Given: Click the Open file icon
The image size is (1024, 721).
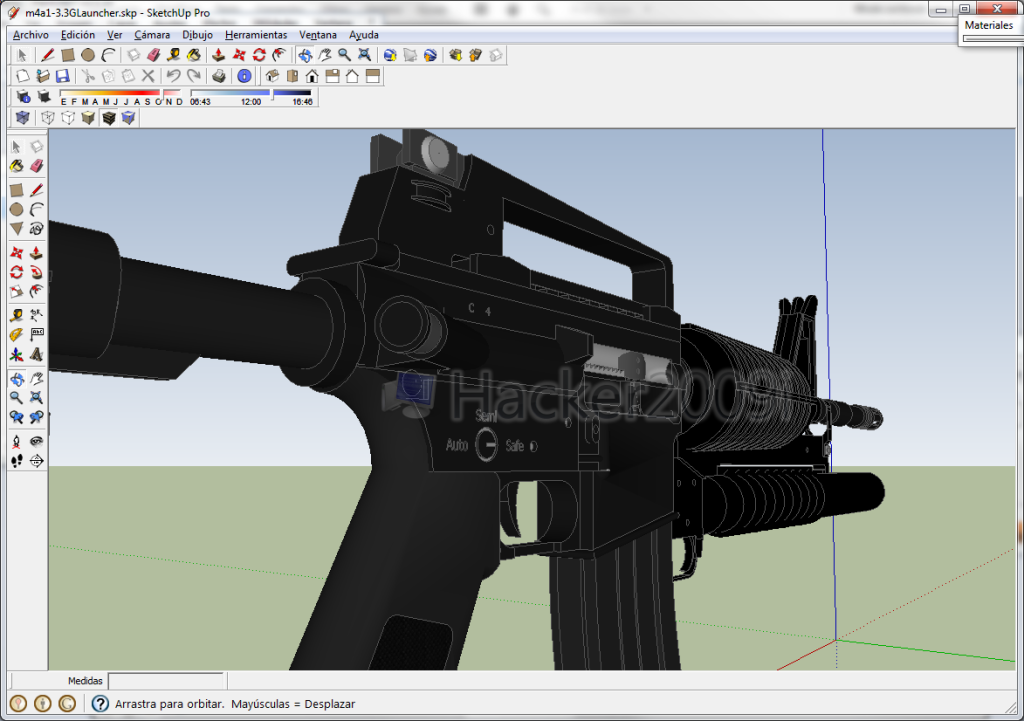Looking at the screenshot, I should pyautogui.click(x=42, y=76).
